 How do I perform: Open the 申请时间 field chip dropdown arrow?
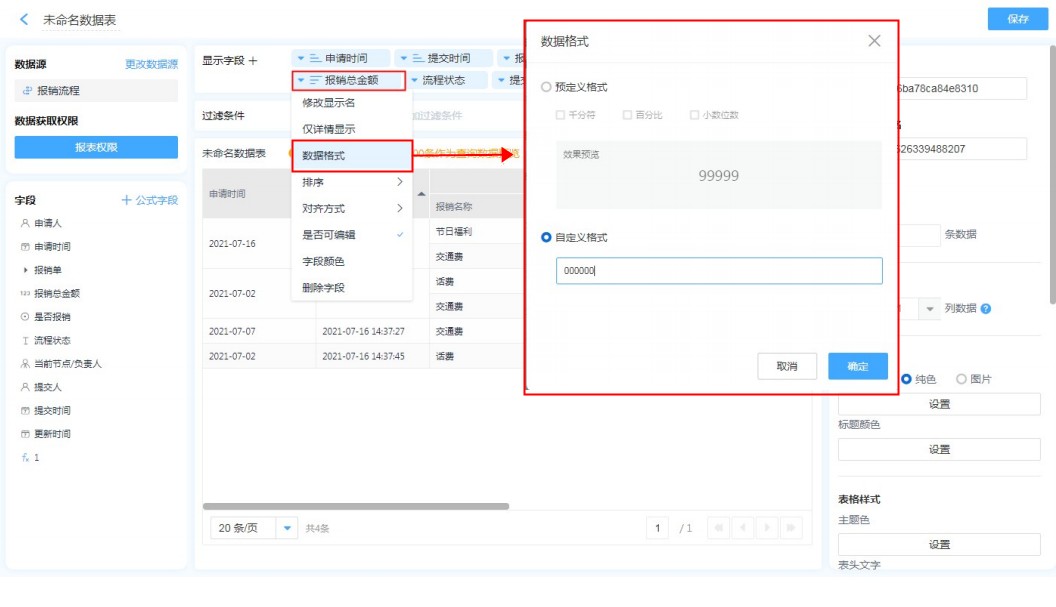(x=301, y=59)
